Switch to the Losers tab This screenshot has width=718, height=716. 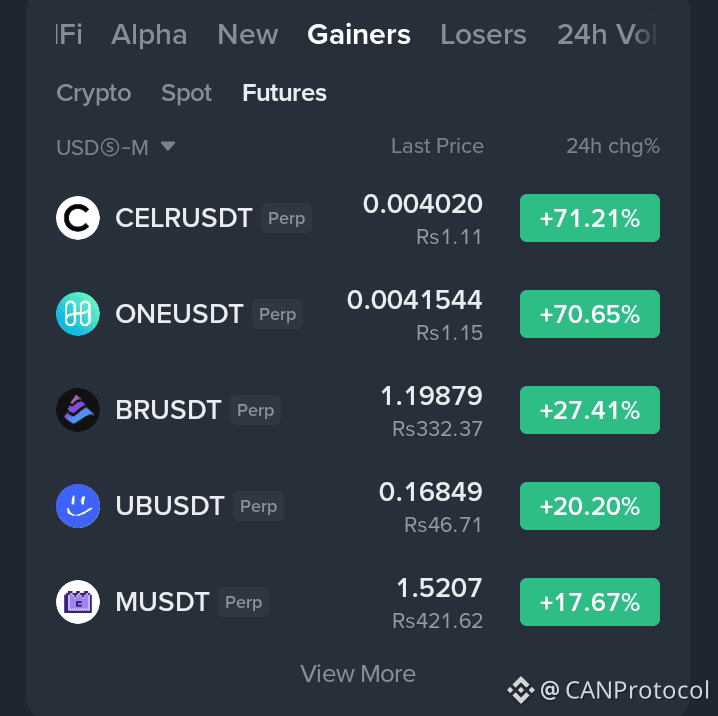483,35
